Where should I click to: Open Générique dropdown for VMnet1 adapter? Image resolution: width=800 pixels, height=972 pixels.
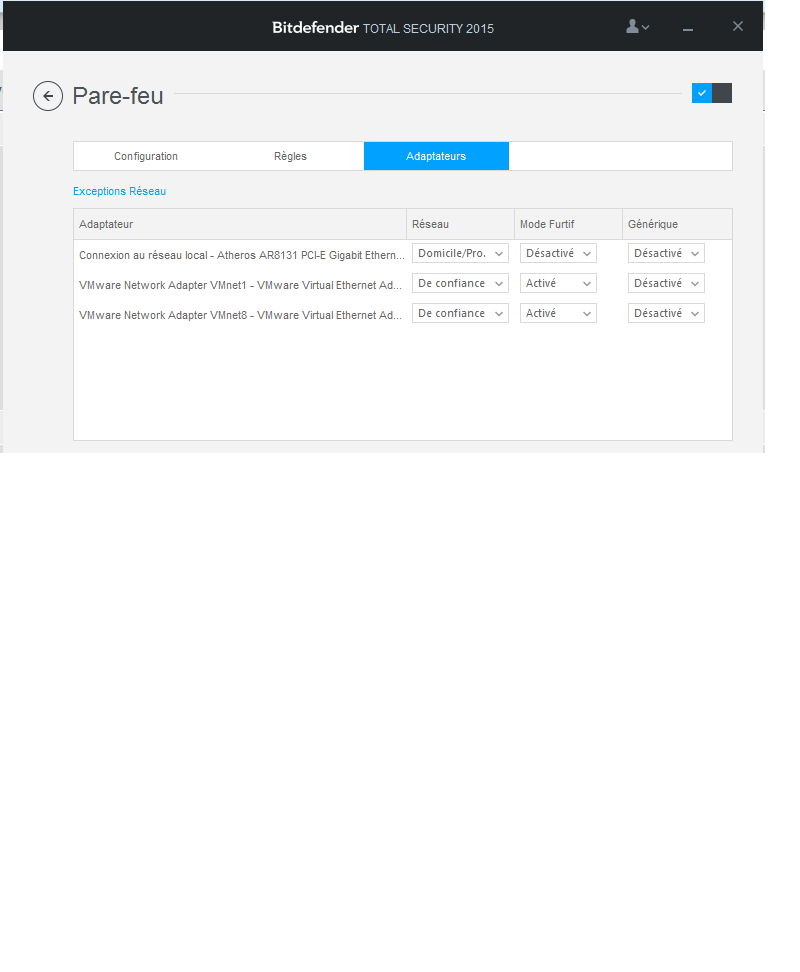coord(666,283)
